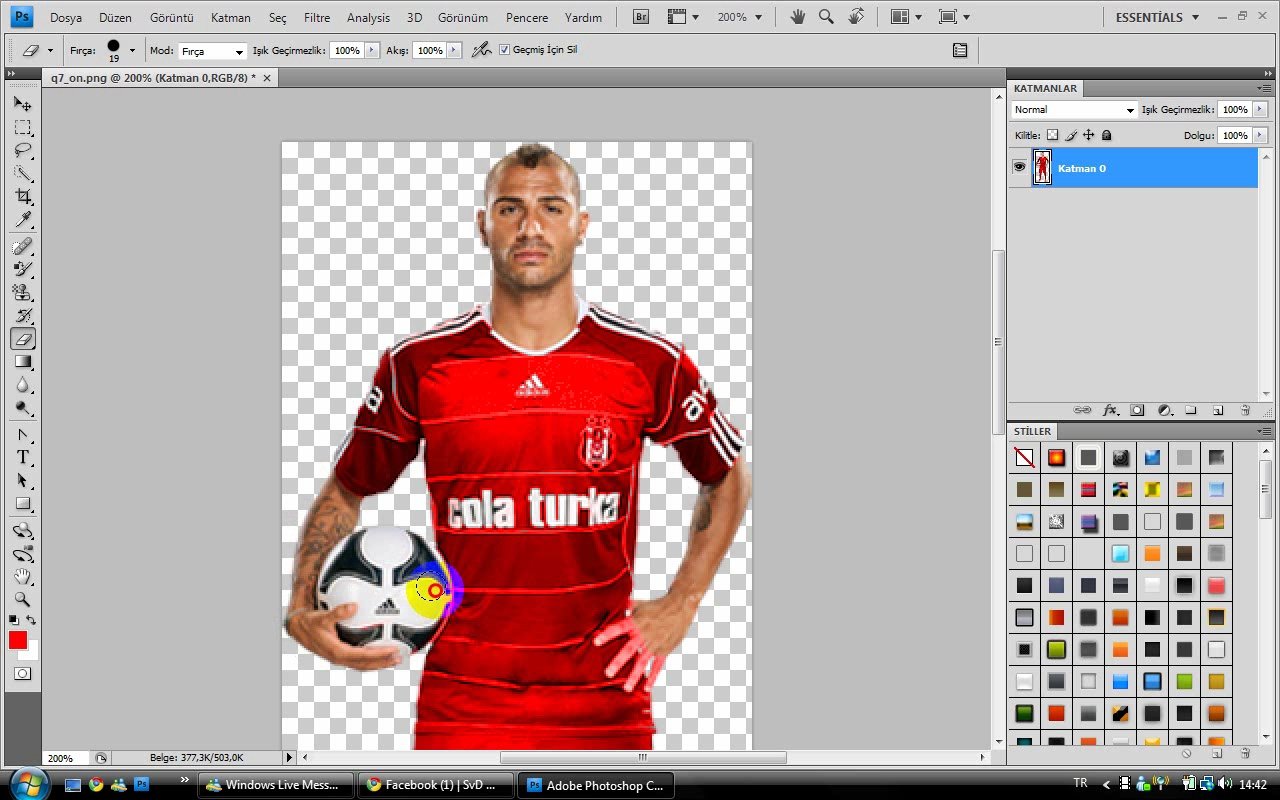Open the Normal blend mode dropdown
Viewport: 1280px width, 800px height.
(x=1074, y=110)
